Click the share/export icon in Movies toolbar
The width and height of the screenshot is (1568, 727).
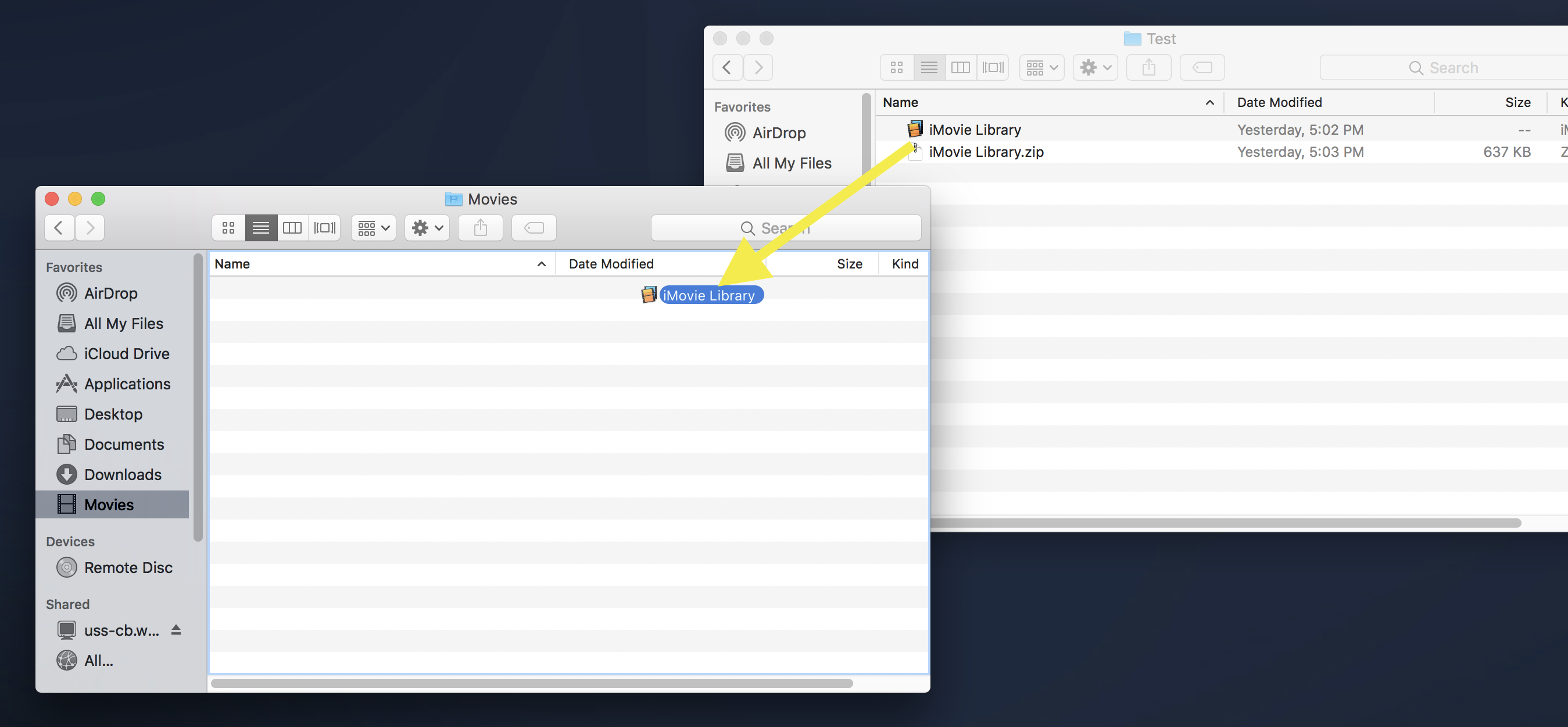(x=481, y=227)
